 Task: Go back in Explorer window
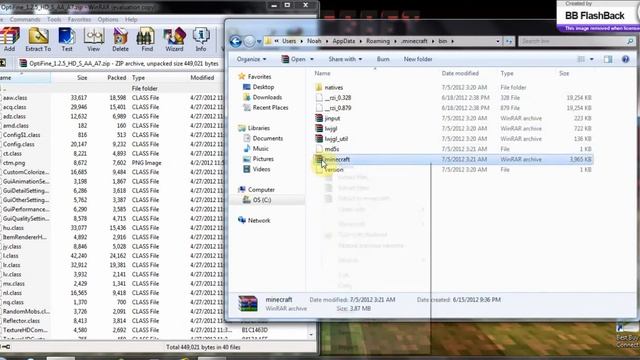236,41
